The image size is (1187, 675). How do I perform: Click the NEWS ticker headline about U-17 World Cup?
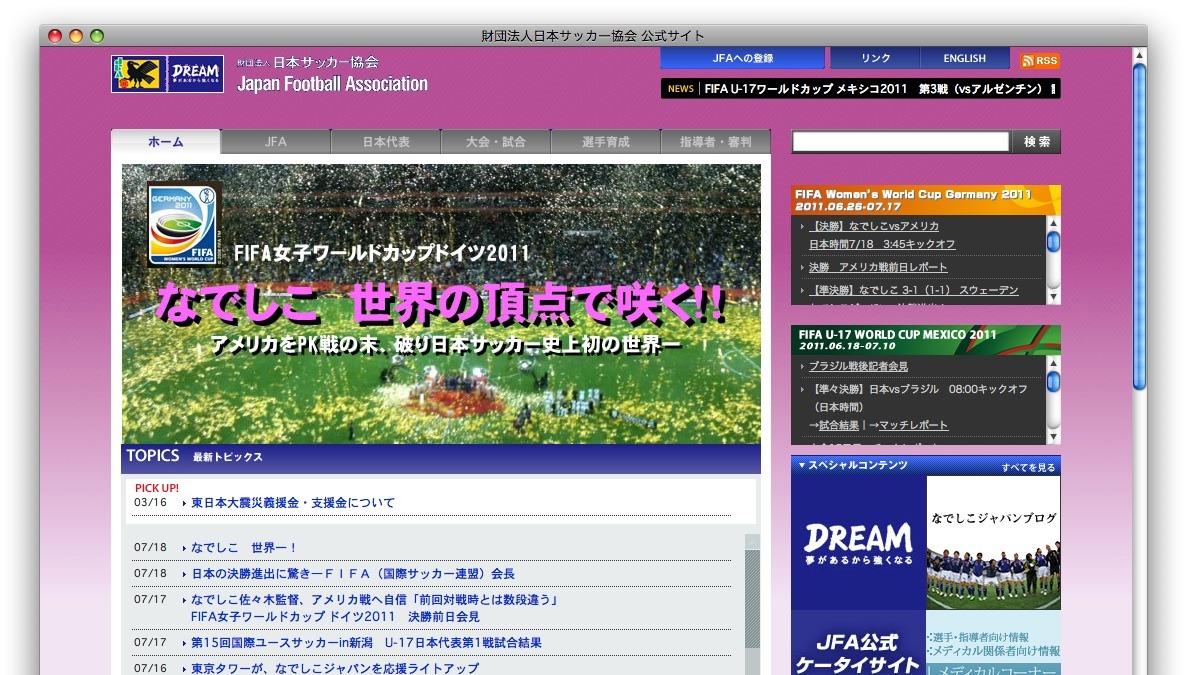pos(878,89)
